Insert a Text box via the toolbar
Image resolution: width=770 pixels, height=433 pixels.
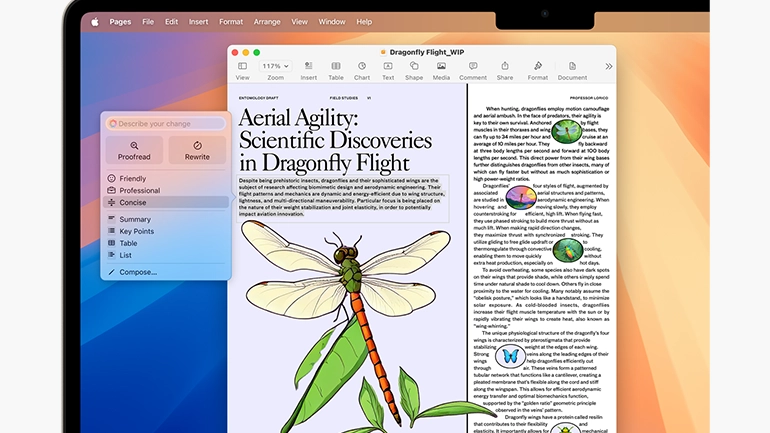388,71
